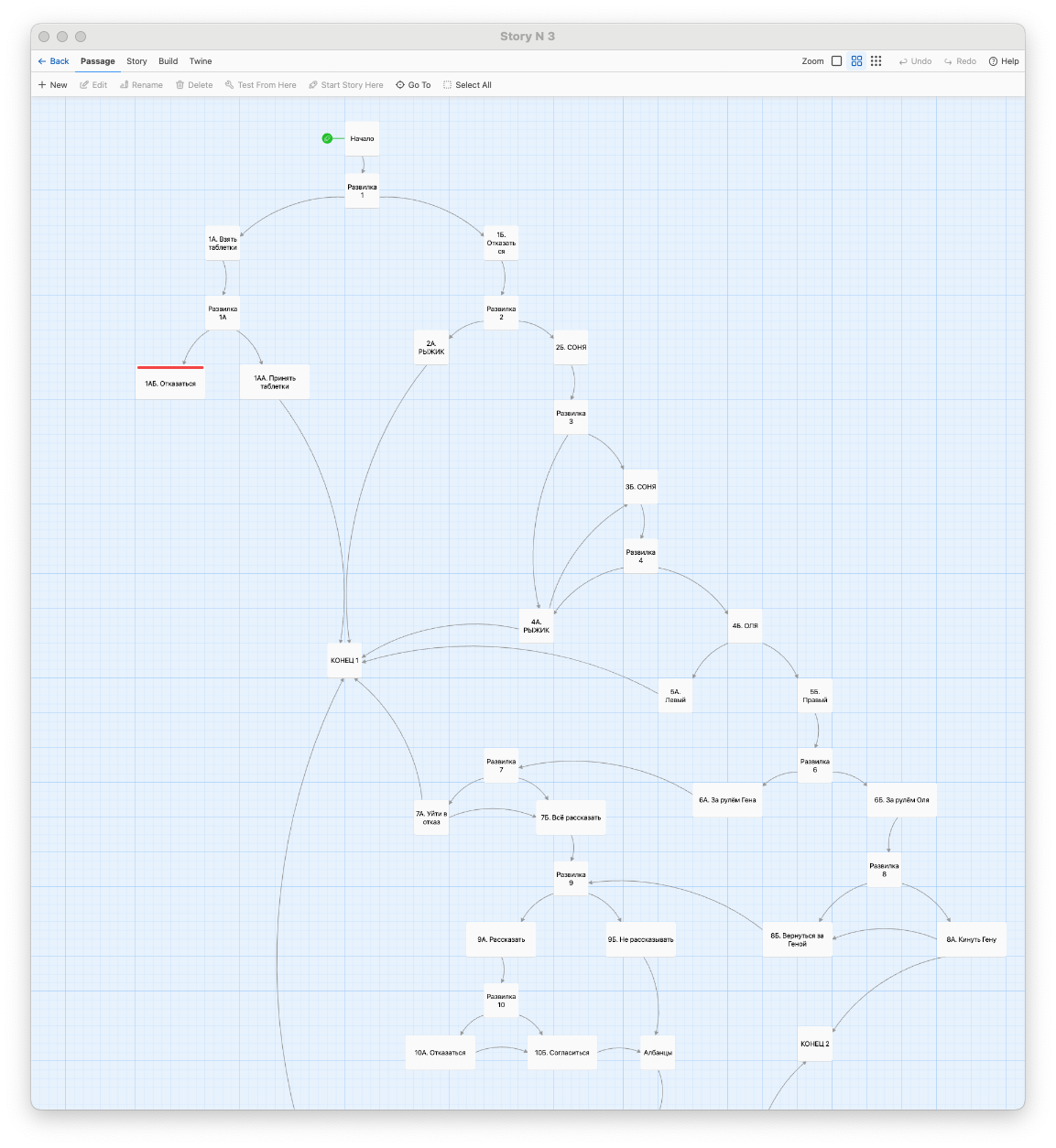Select the 'КОНЕЦ 1' passage card
1056x1148 pixels.
coord(344,660)
